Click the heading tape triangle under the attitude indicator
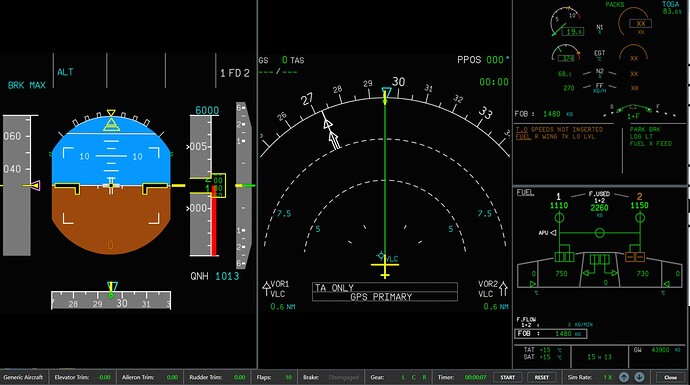 tap(112, 286)
